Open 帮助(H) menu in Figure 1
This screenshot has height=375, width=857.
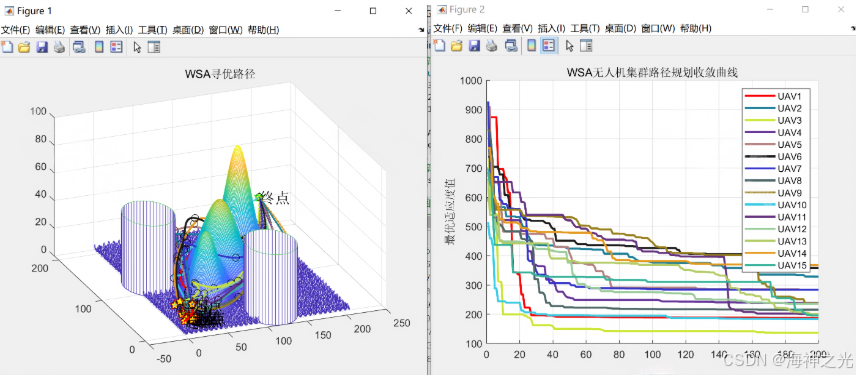click(x=263, y=30)
